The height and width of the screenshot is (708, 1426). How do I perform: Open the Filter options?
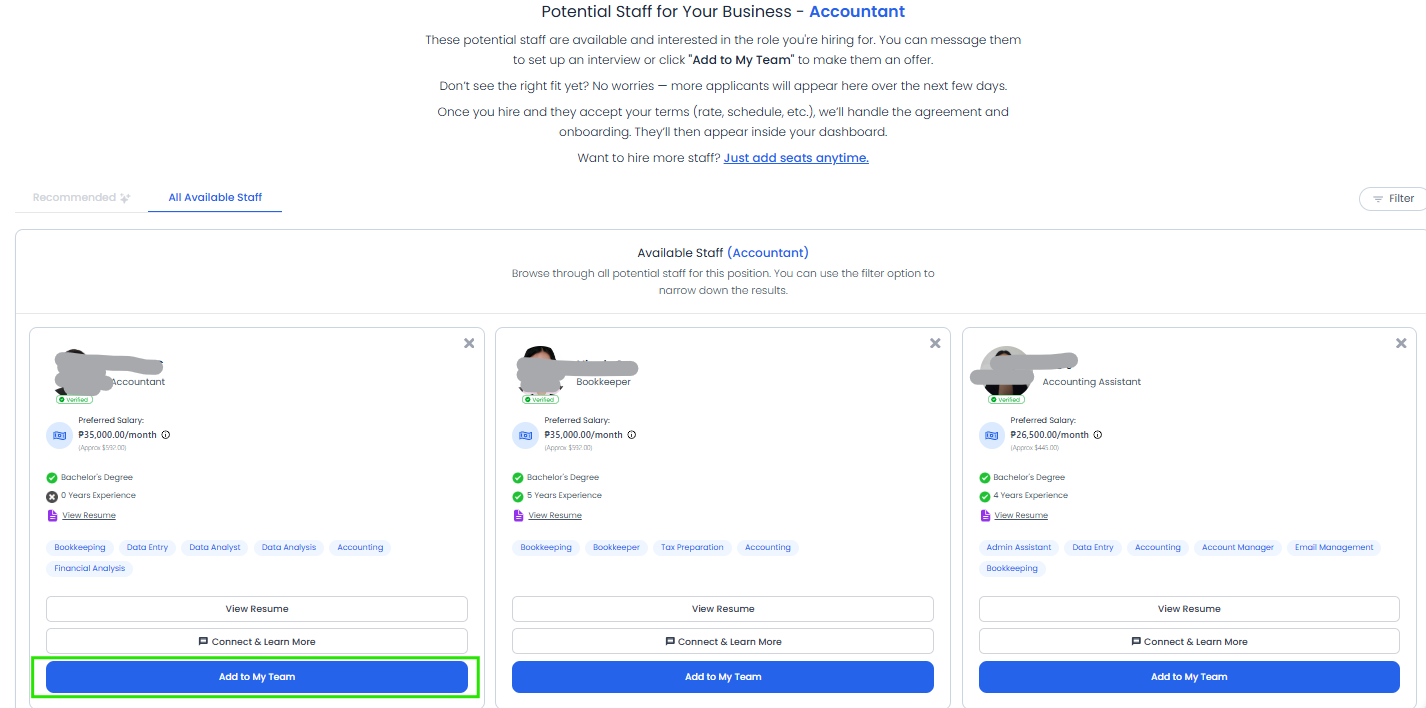1393,198
